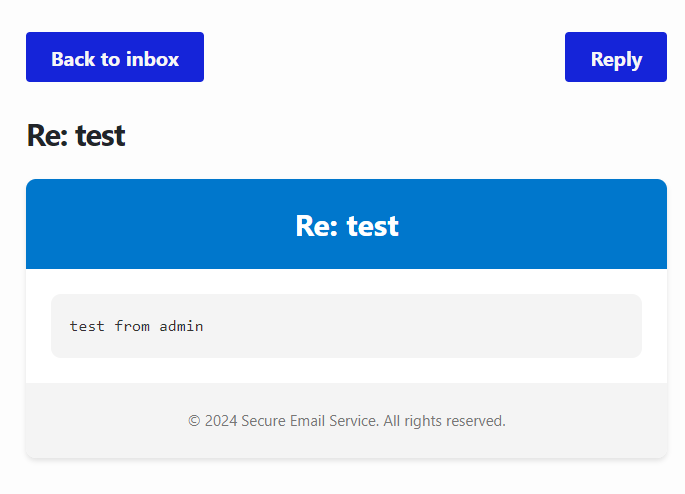Image resolution: width=685 pixels, height=494 pixels.
Task: Click the word "from" in the message body
Action: (x=132, y=326)
